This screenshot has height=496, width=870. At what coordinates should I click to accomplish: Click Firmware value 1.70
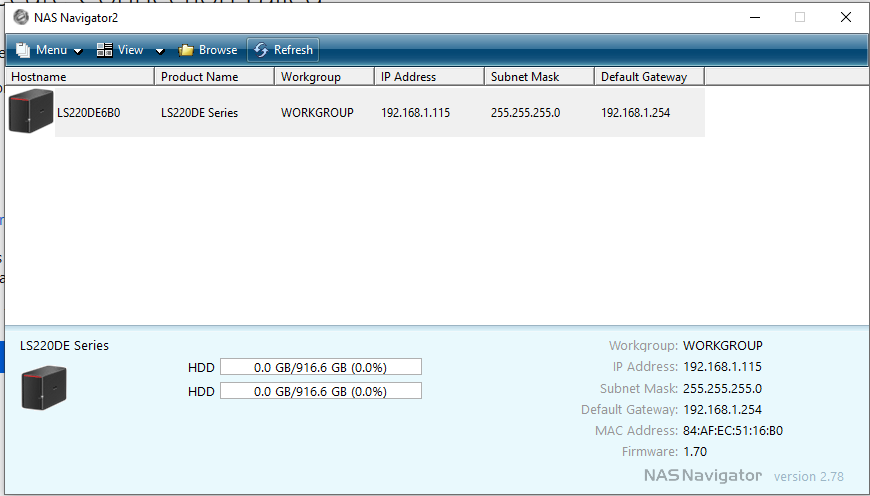point(695,452)
